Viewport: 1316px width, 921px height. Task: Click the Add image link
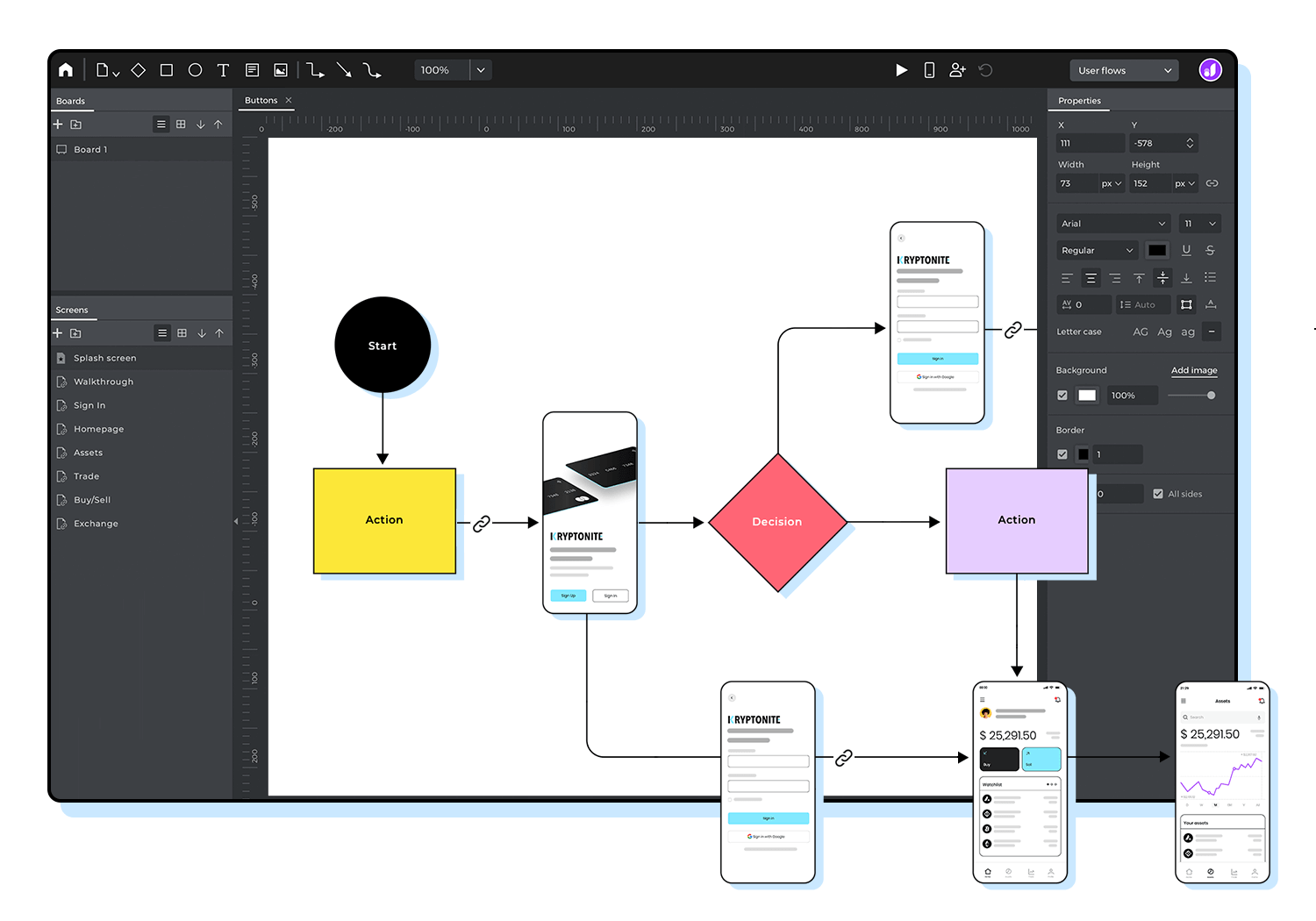tap(1193, 370)
